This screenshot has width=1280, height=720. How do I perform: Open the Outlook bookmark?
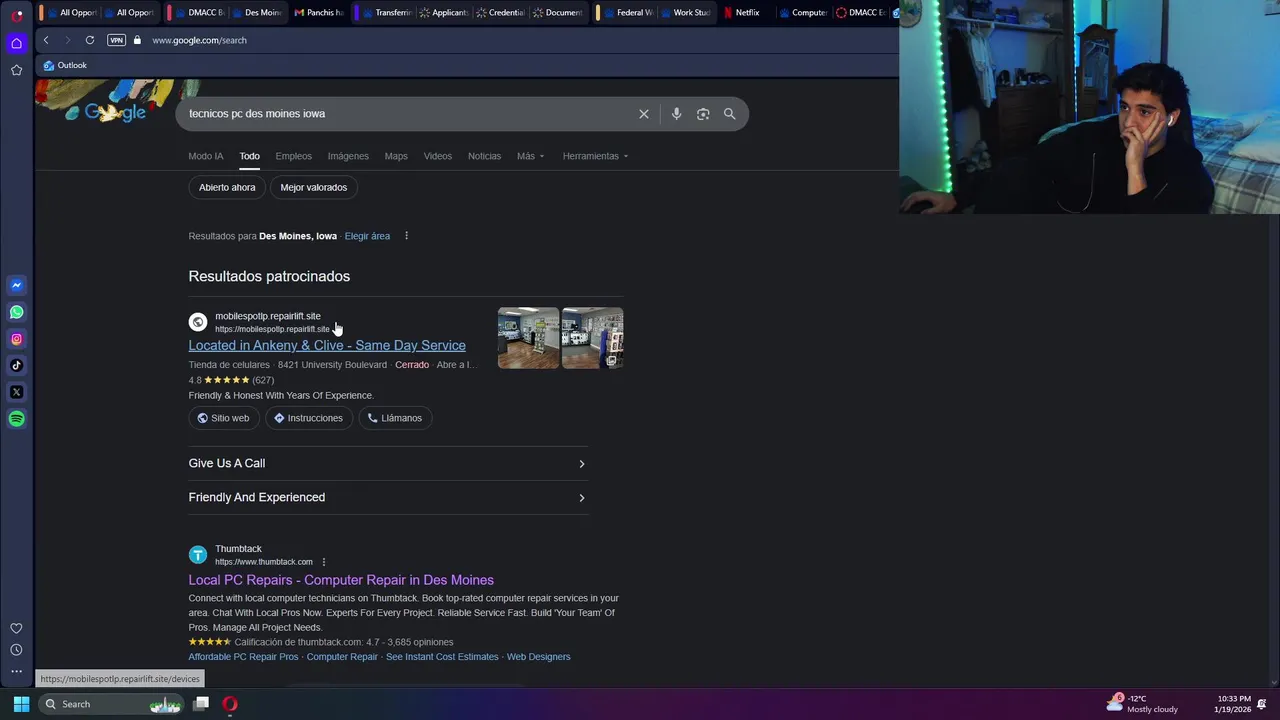click(65, 65)
